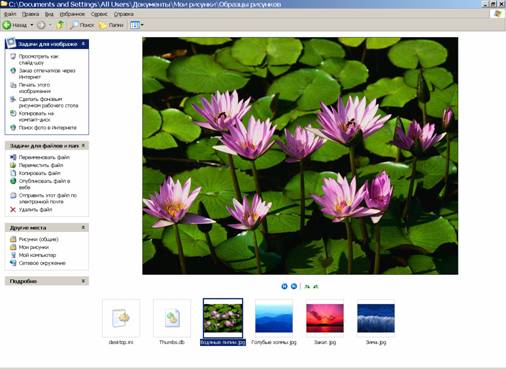Click the globe icon beside Опубликовать файл в вебе
Image resolution: width=506 pixels, height=369 pixels.
click(13, 181)
